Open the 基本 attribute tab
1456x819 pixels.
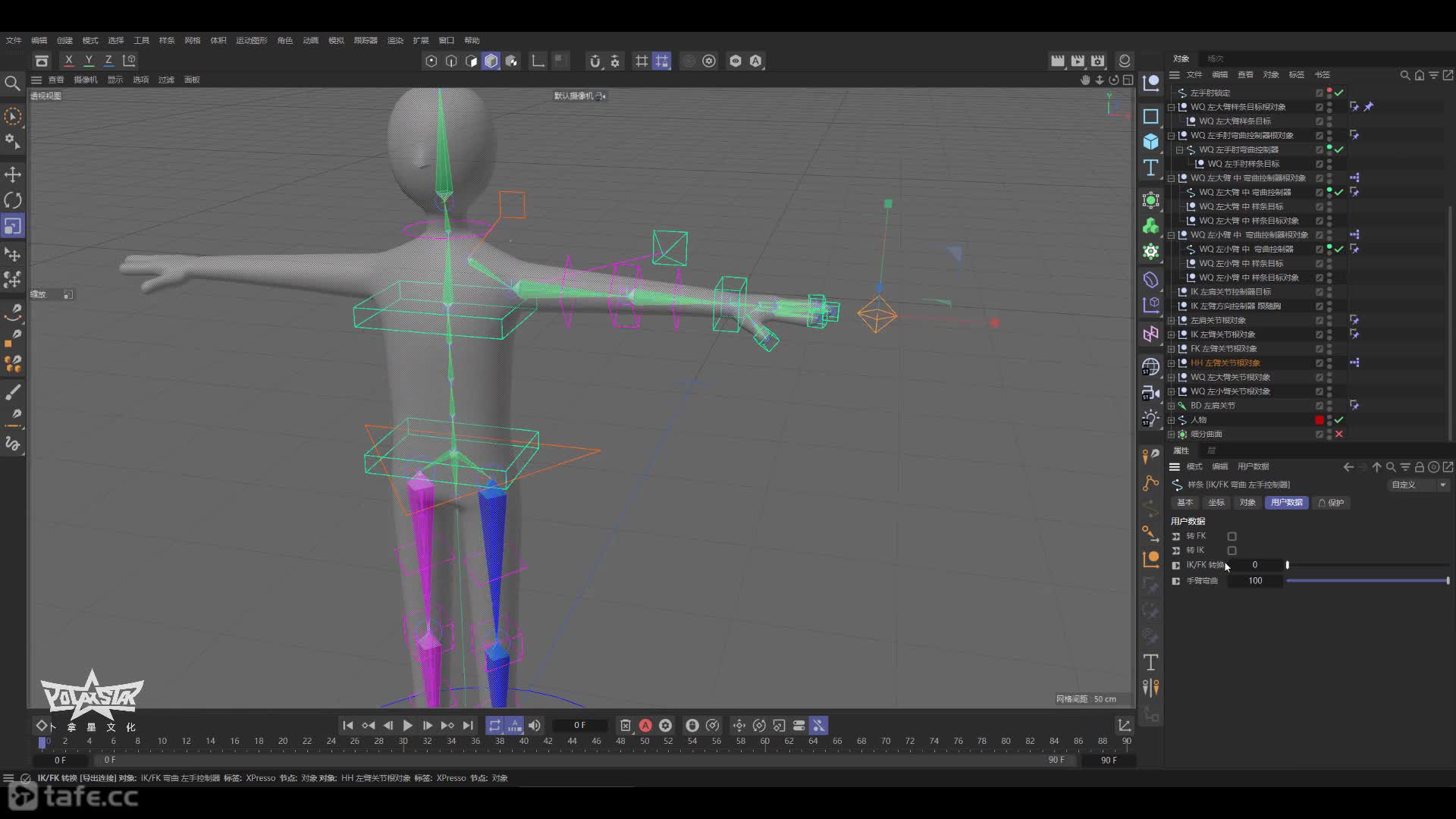click(x=1185, y=503)
